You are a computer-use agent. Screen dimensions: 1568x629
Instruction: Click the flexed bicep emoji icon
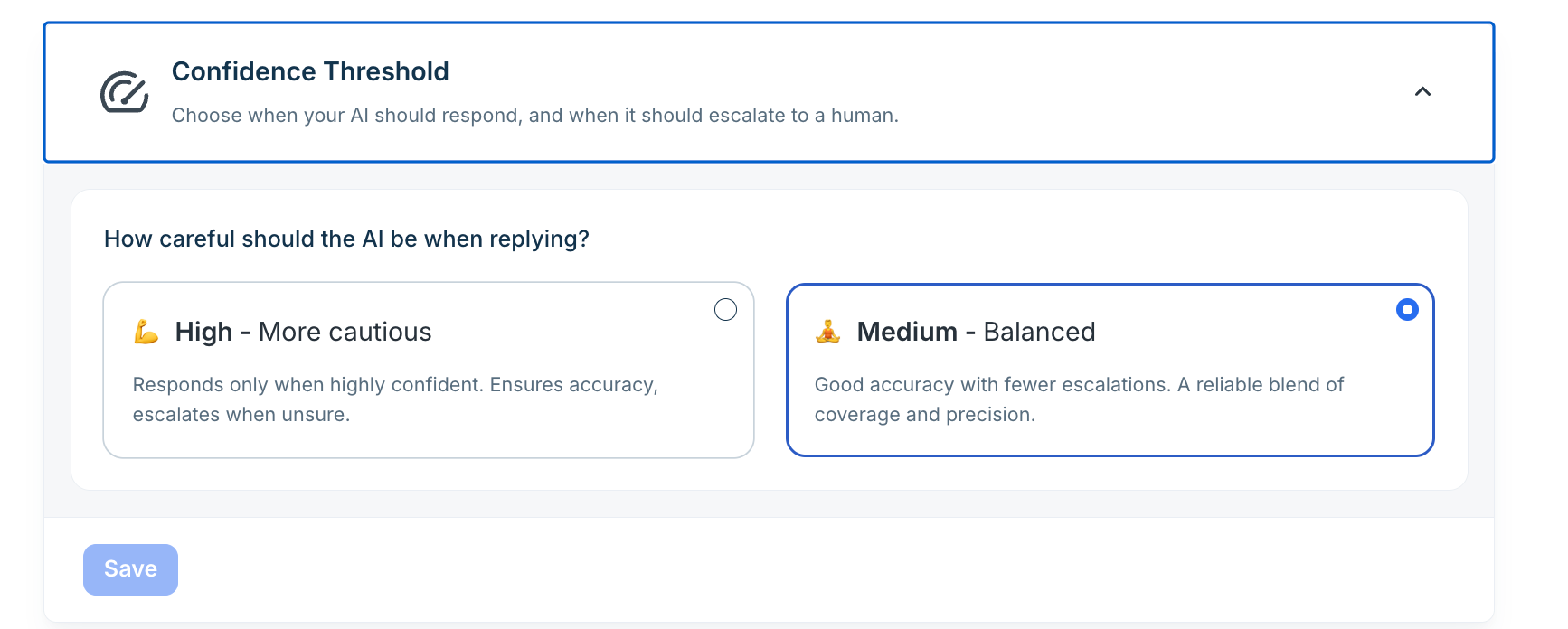(146, 332)
